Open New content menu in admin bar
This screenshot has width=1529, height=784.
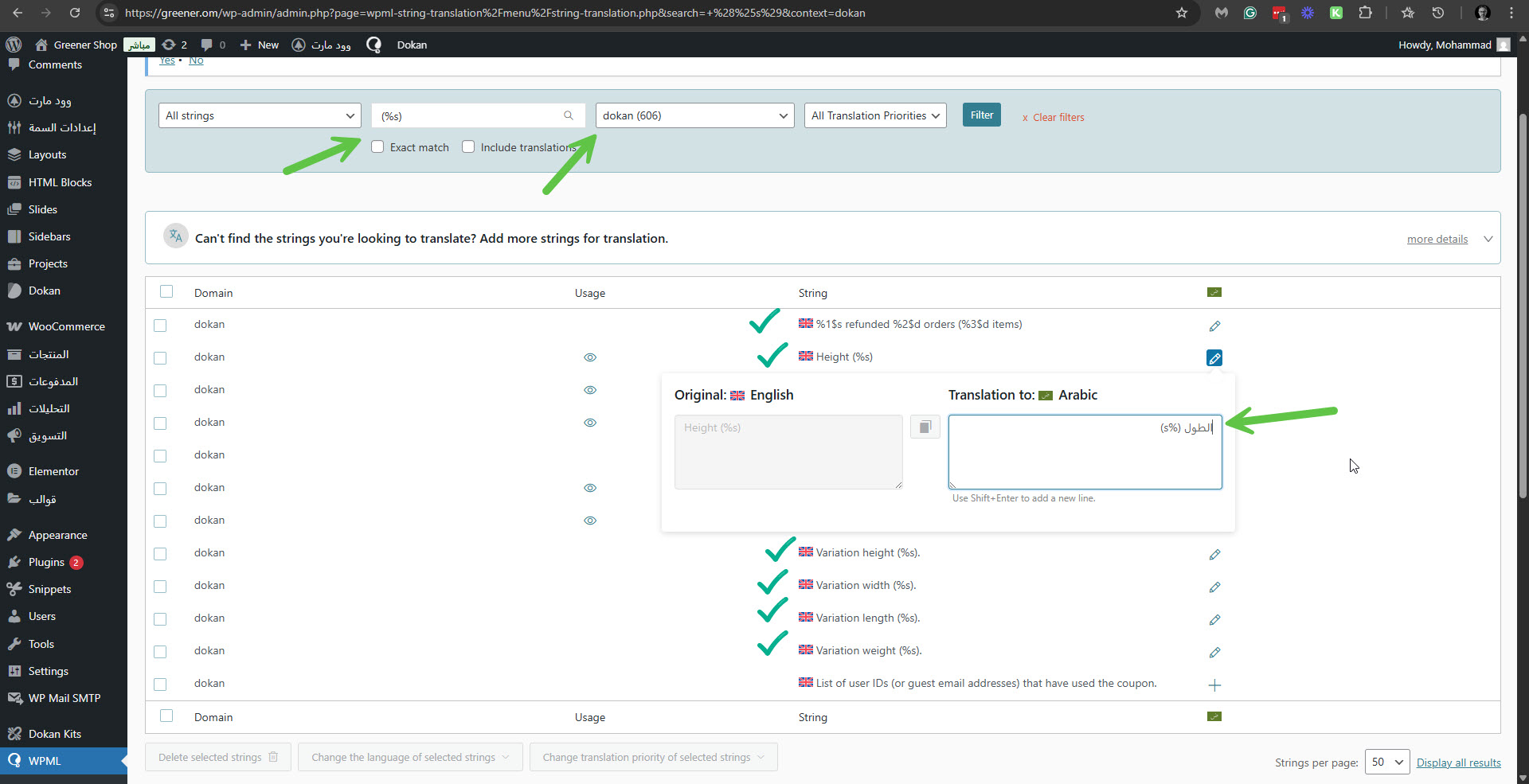260,45
